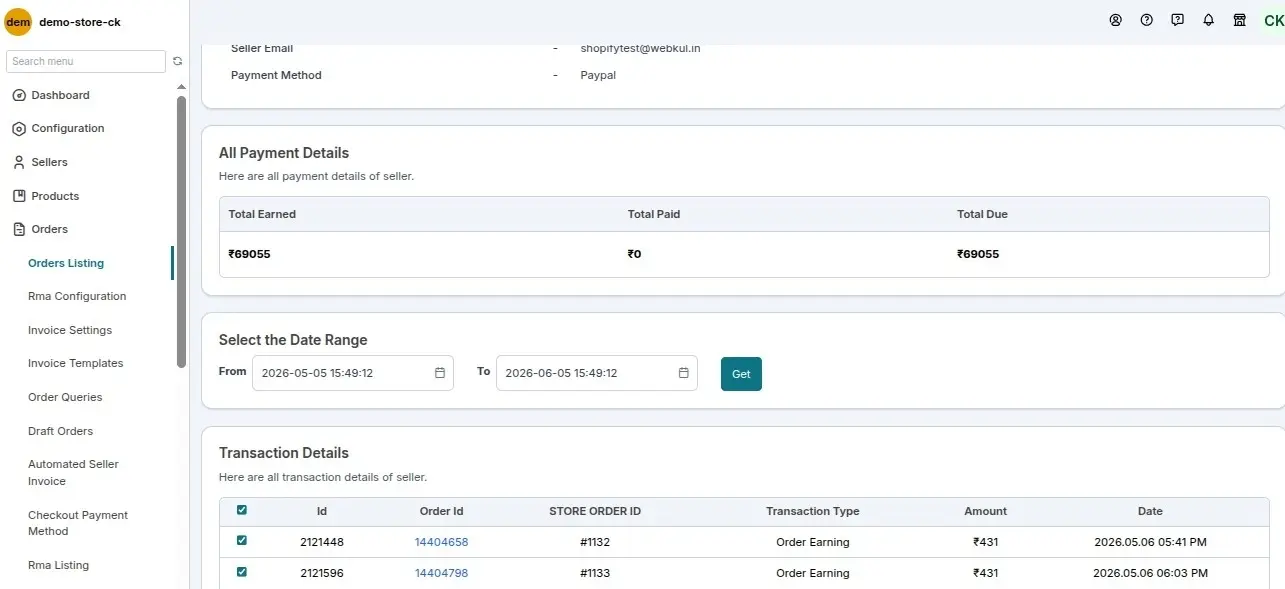Open order link 14404798

click(x=441, y=573)
